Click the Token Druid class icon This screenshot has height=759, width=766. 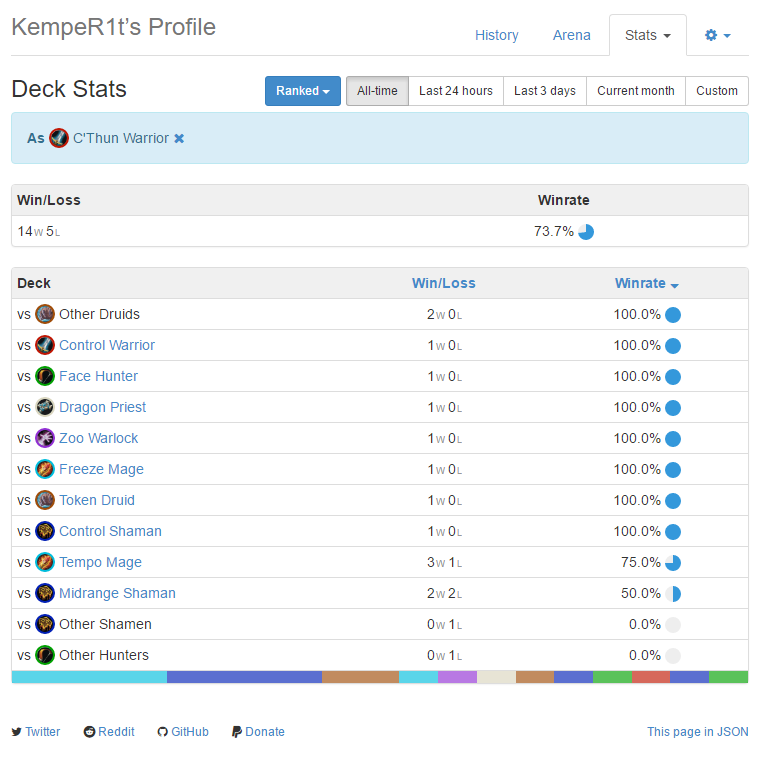pos(45,500)
